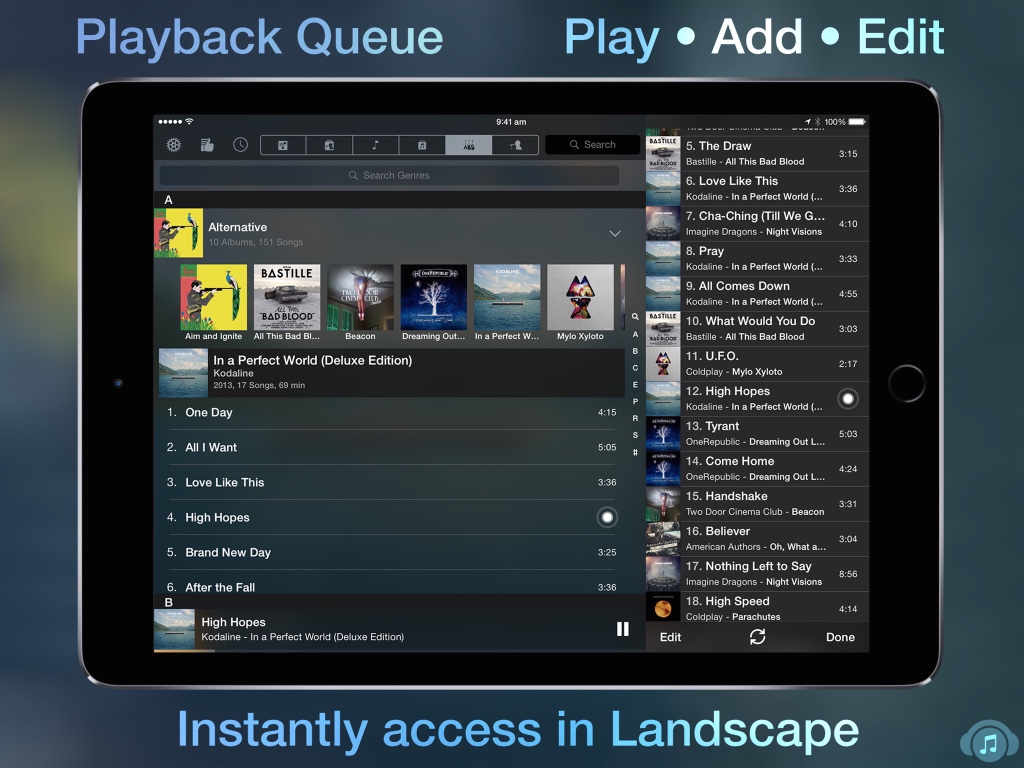The height and width of the screenshot is (768, 1024).
Task: Tap the now-playing indicator on queue item 12
Action: (x=848, y=399)
